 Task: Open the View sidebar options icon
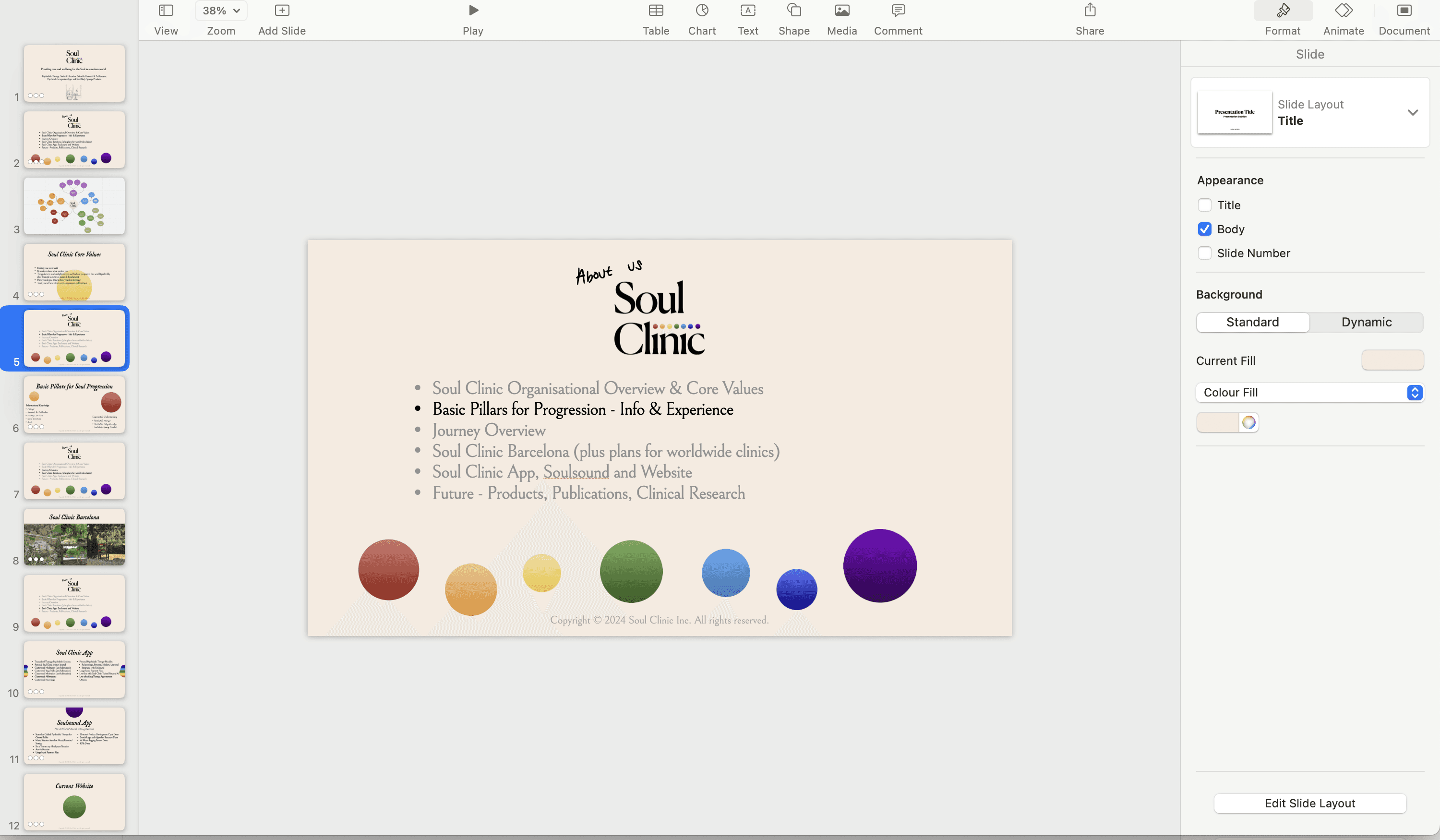(166, 10)
